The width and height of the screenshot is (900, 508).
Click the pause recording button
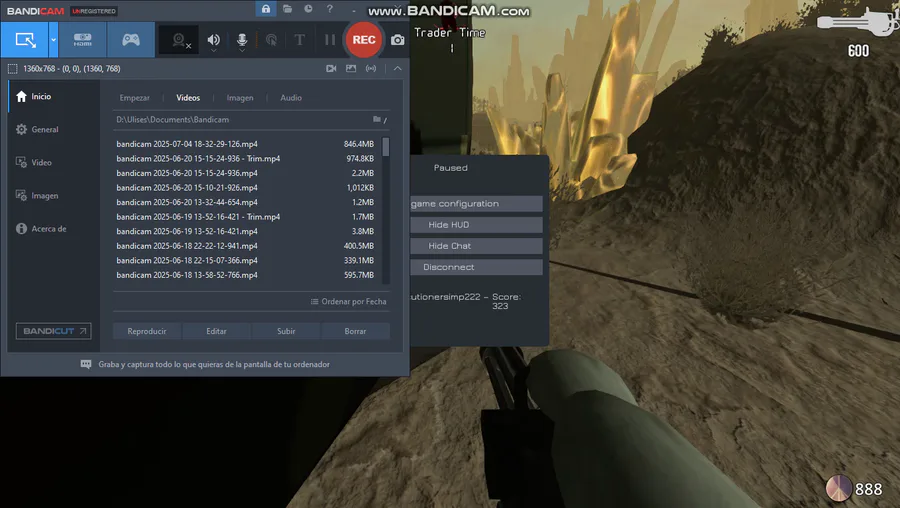tap(329, 40)
